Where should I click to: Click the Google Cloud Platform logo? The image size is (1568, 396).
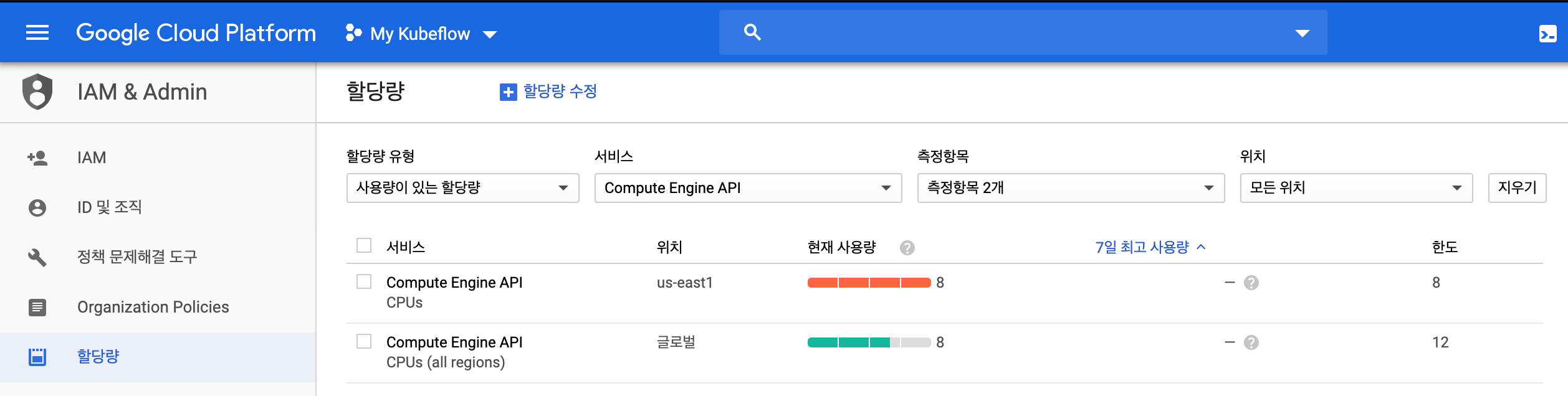pyautogui.click(x=196, y=33)
